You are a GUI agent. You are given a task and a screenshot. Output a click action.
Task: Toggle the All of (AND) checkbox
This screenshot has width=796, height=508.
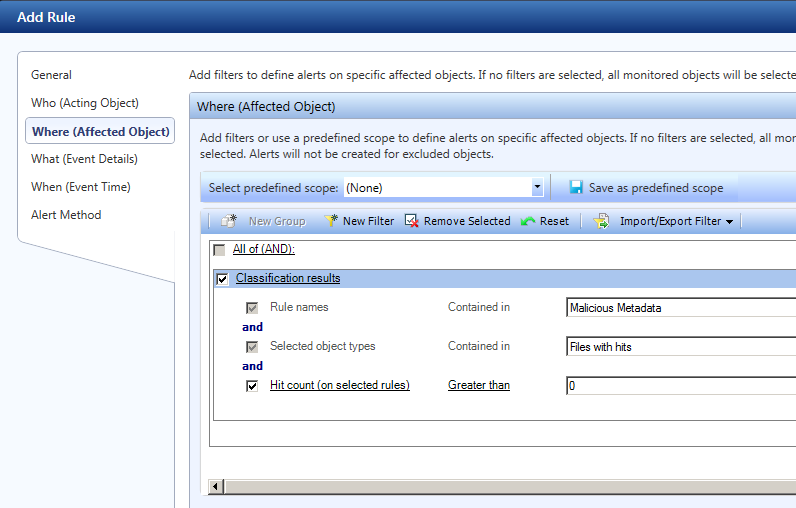pos(220,250)
